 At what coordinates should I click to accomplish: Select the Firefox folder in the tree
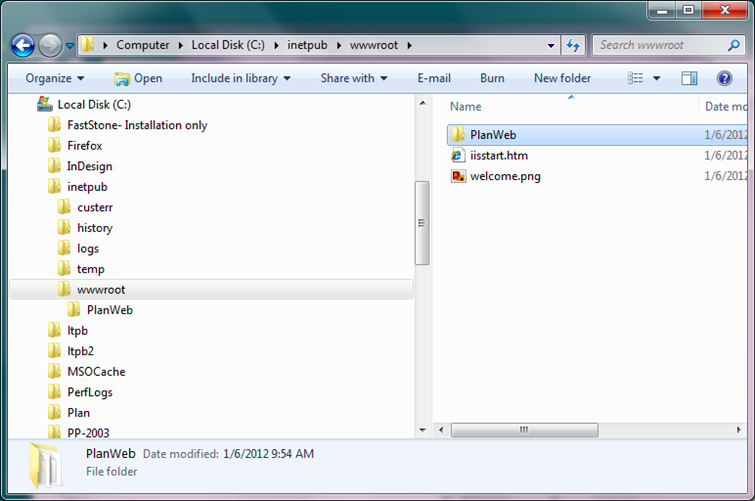(85, 145)
